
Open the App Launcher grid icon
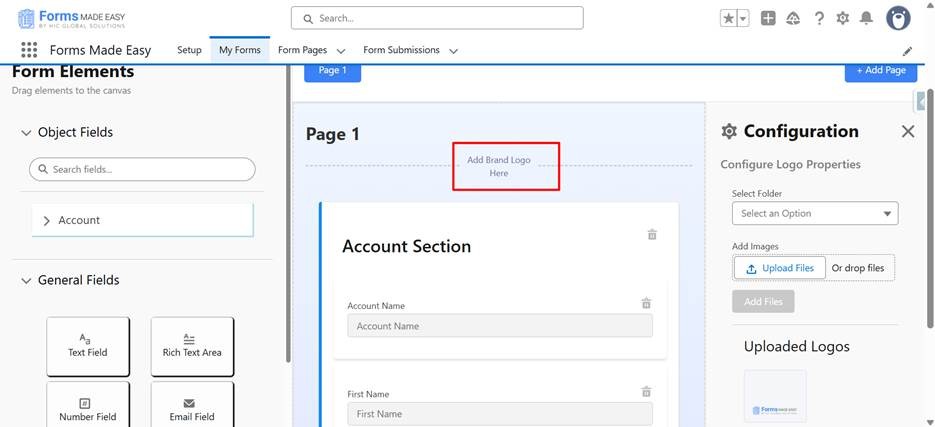point(29,50)
